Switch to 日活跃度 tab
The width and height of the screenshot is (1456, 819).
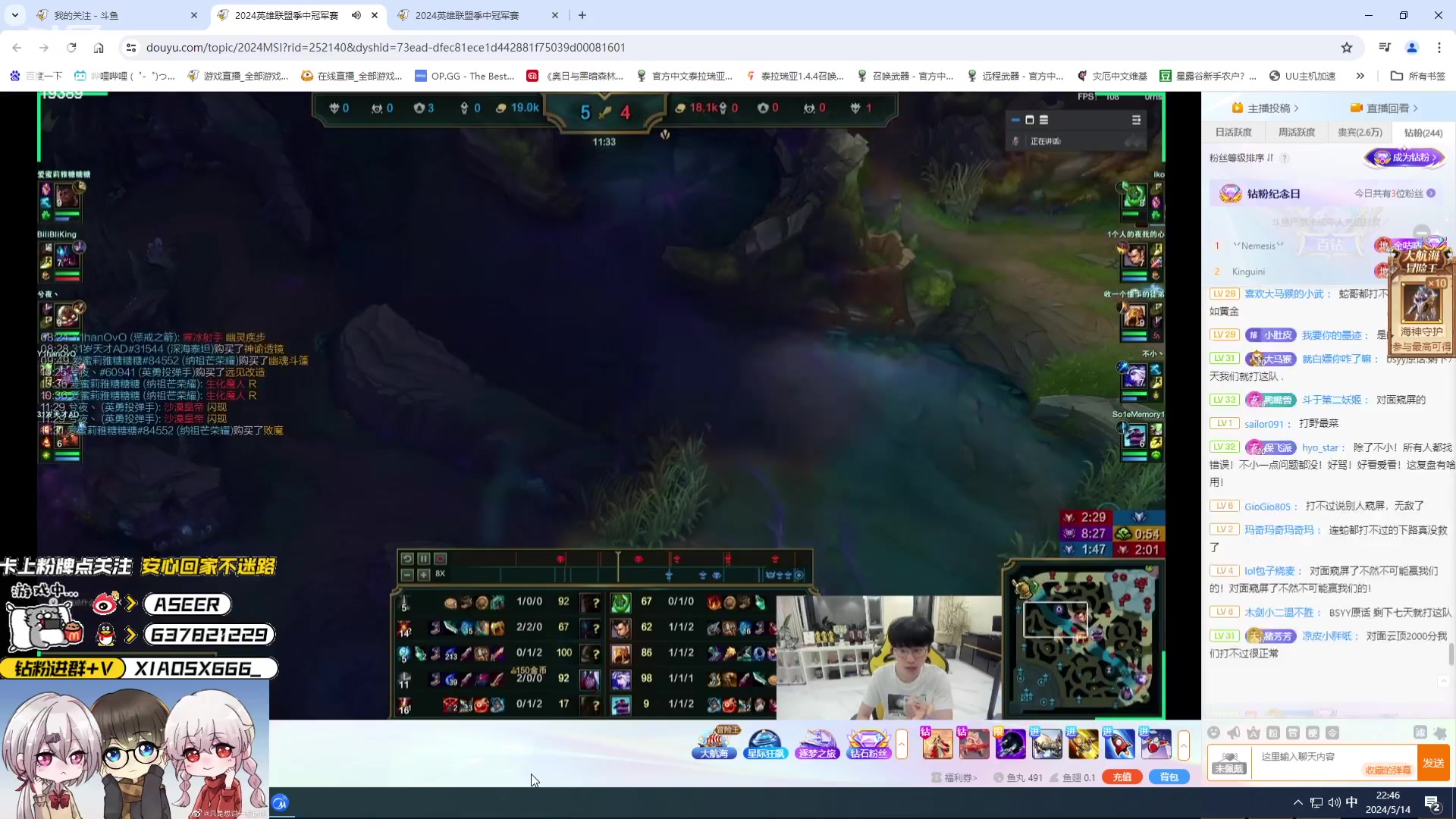tap(1234, 133)
